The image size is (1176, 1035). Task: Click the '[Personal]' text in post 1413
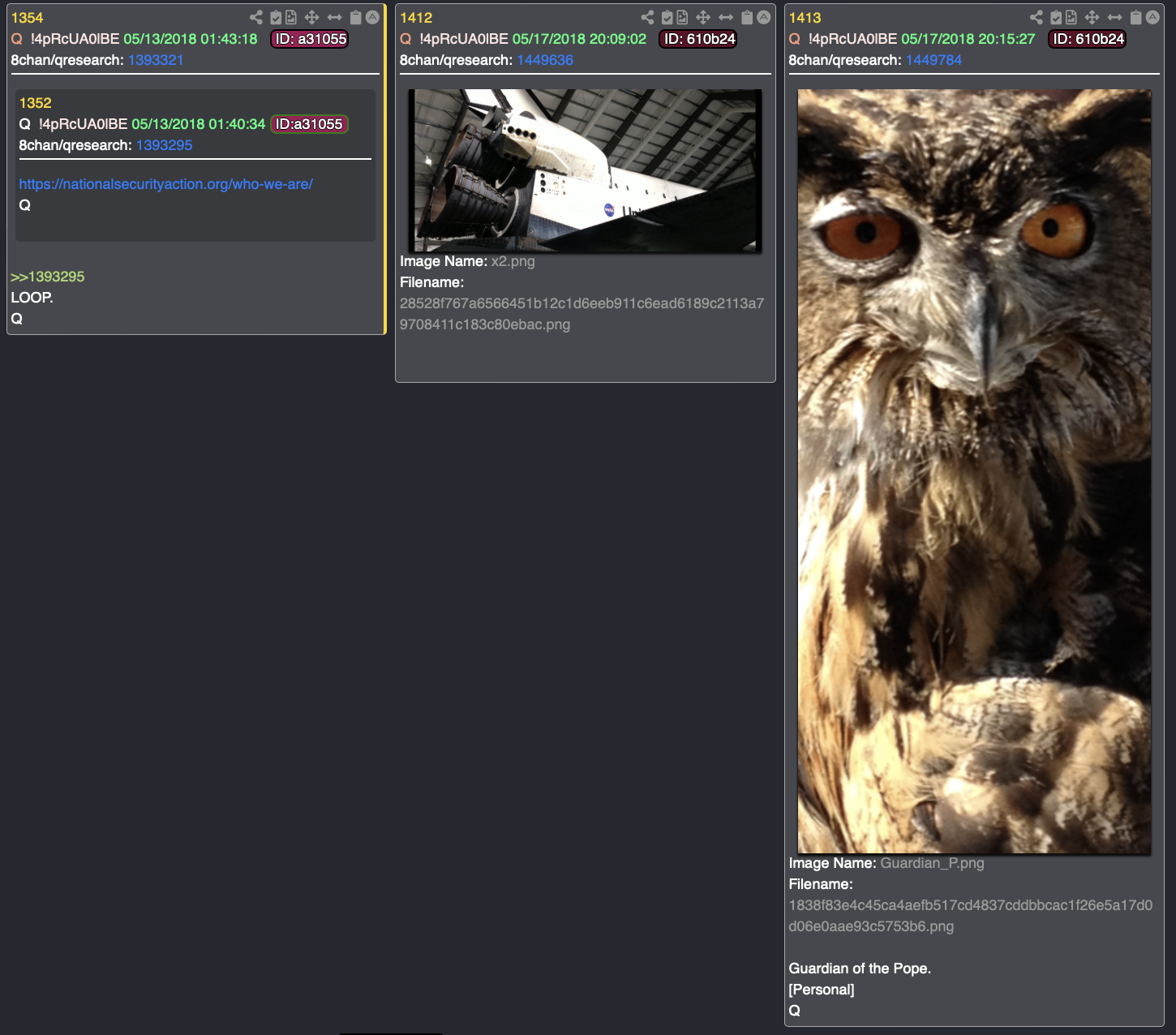coord(822,990)
